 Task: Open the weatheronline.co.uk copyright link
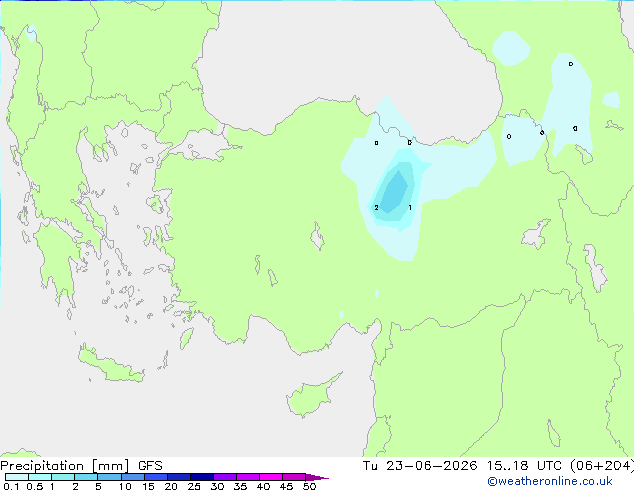549,481
